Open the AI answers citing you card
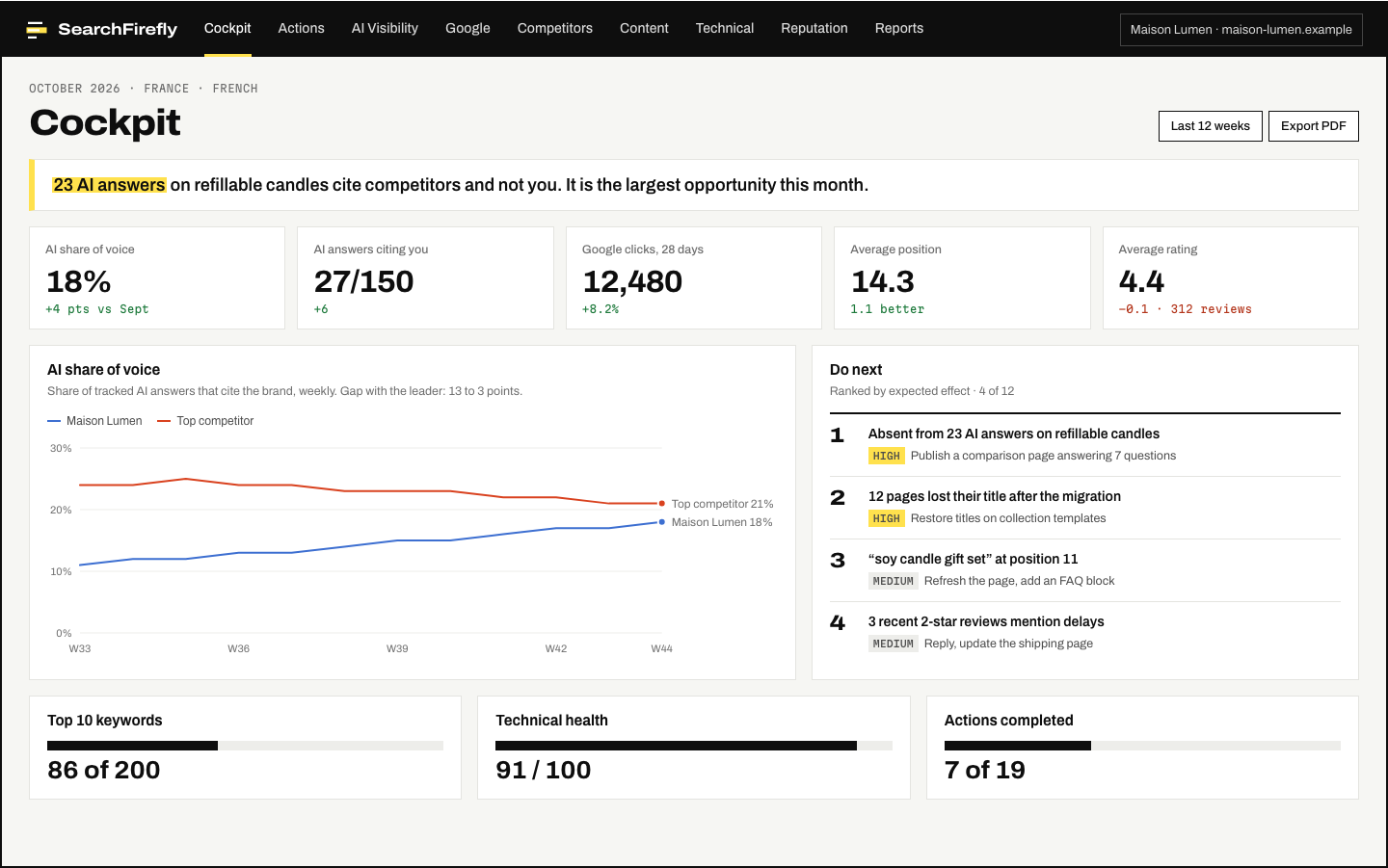 click(425, 278)
